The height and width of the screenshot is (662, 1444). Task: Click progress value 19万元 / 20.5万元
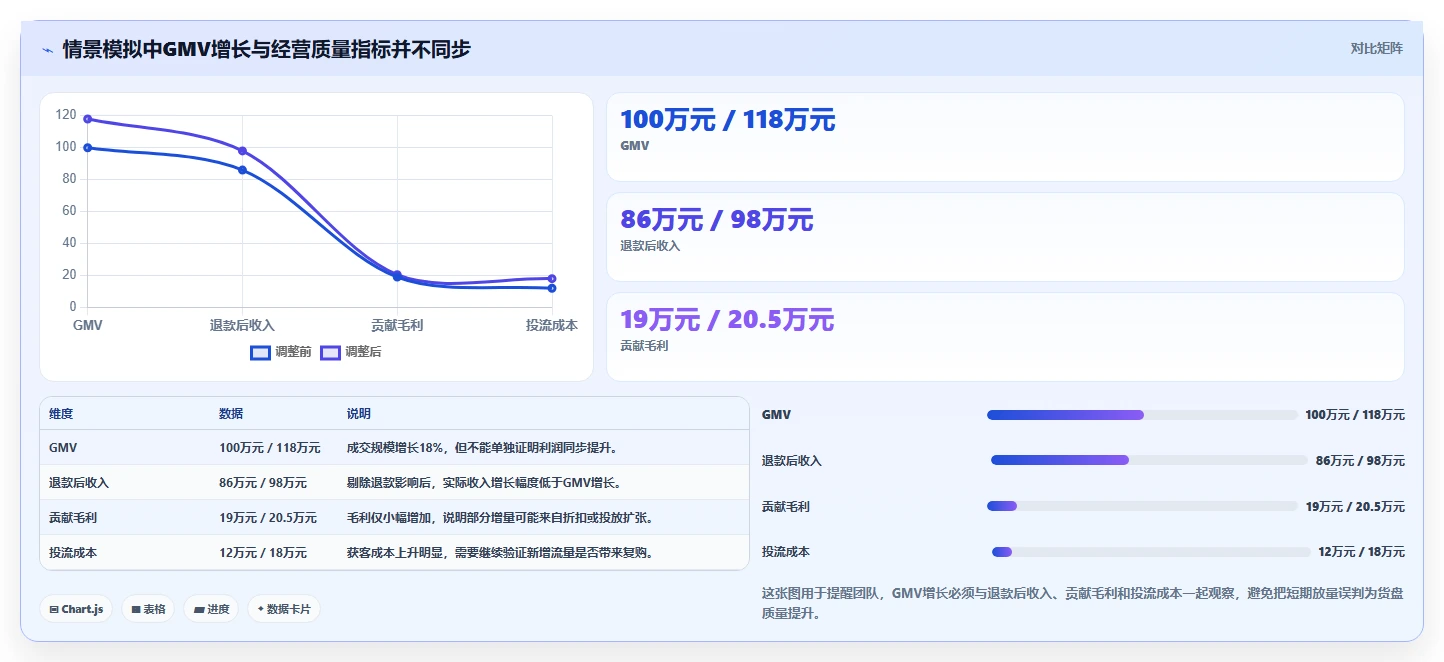(x=1355, y=506)
